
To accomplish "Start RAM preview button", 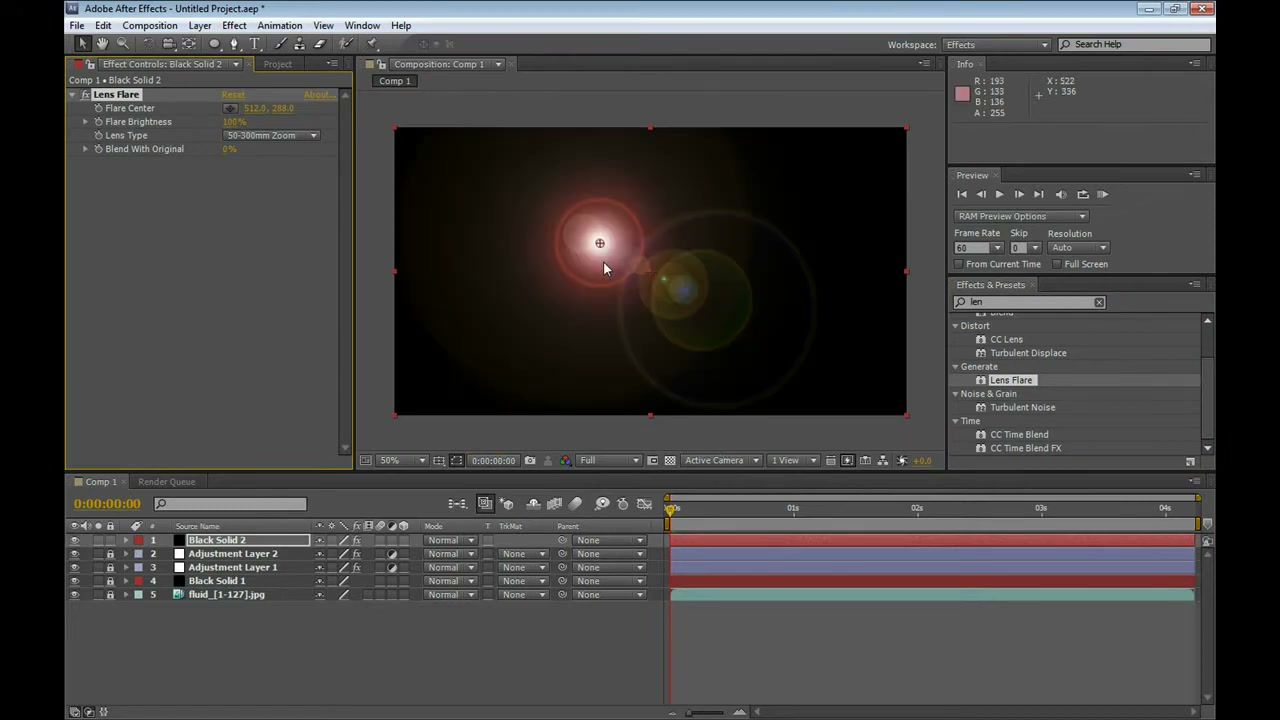I will (1102, 195).
